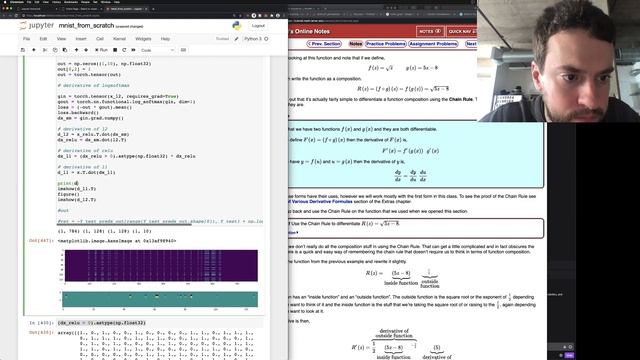Move the selected cell up with the up arrow
Screen dimensions: 640x360
[x=76, y=50]
